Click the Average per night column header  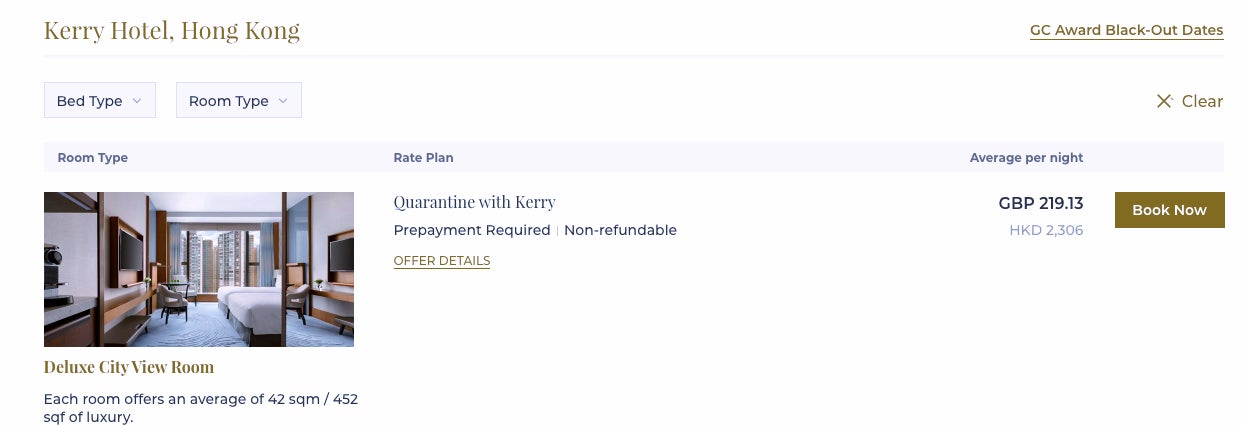(1027, 158)
